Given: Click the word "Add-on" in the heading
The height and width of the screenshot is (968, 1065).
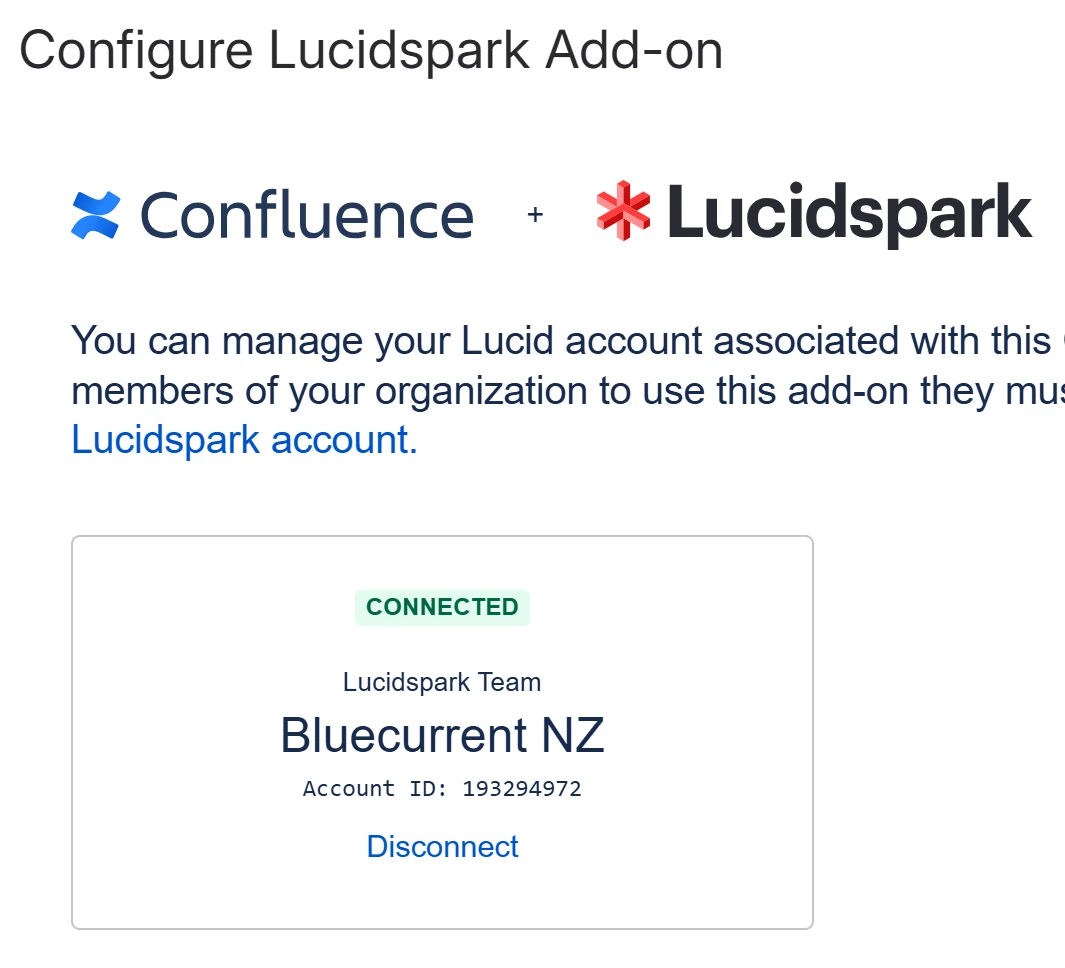Looking at the screenshot, I should point(634,50).
